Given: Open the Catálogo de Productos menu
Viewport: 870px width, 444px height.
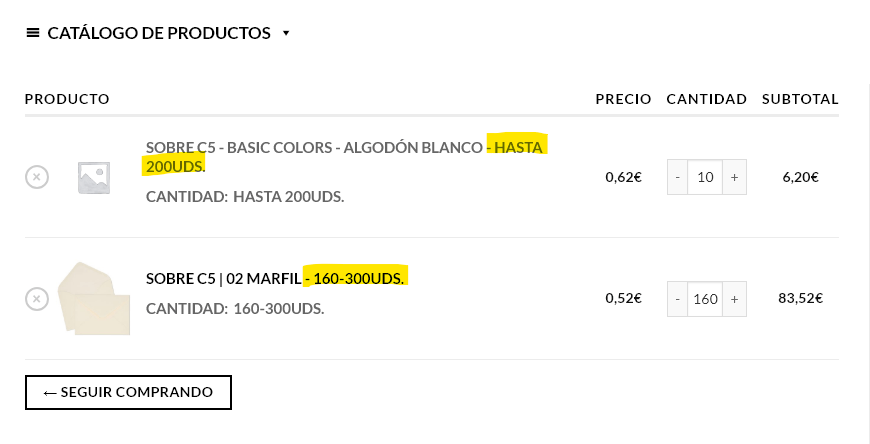Looking at the screenshot, I should (159, 33).
